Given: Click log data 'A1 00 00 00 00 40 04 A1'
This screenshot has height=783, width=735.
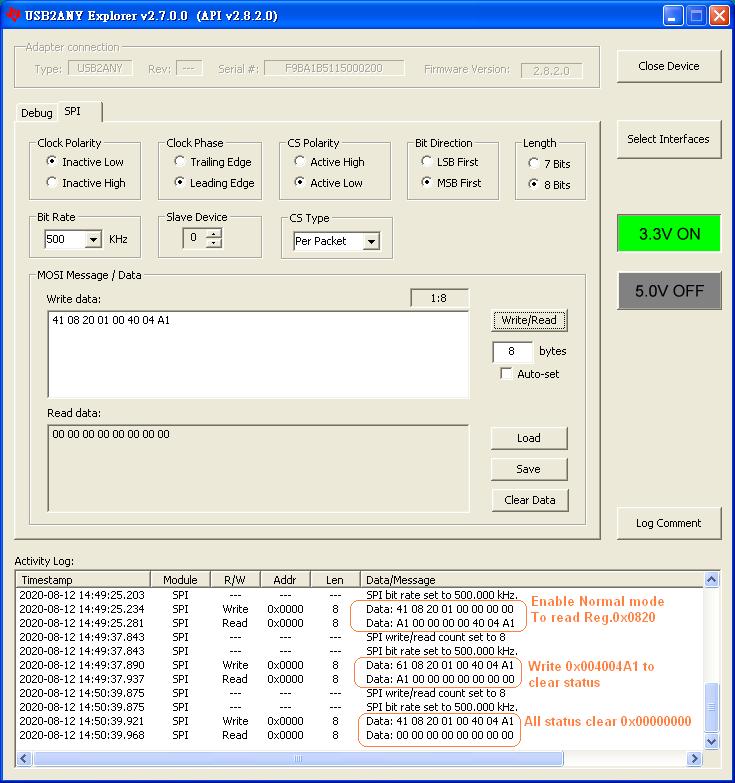Looking at the screenshot, I should [x=455, y=623].
